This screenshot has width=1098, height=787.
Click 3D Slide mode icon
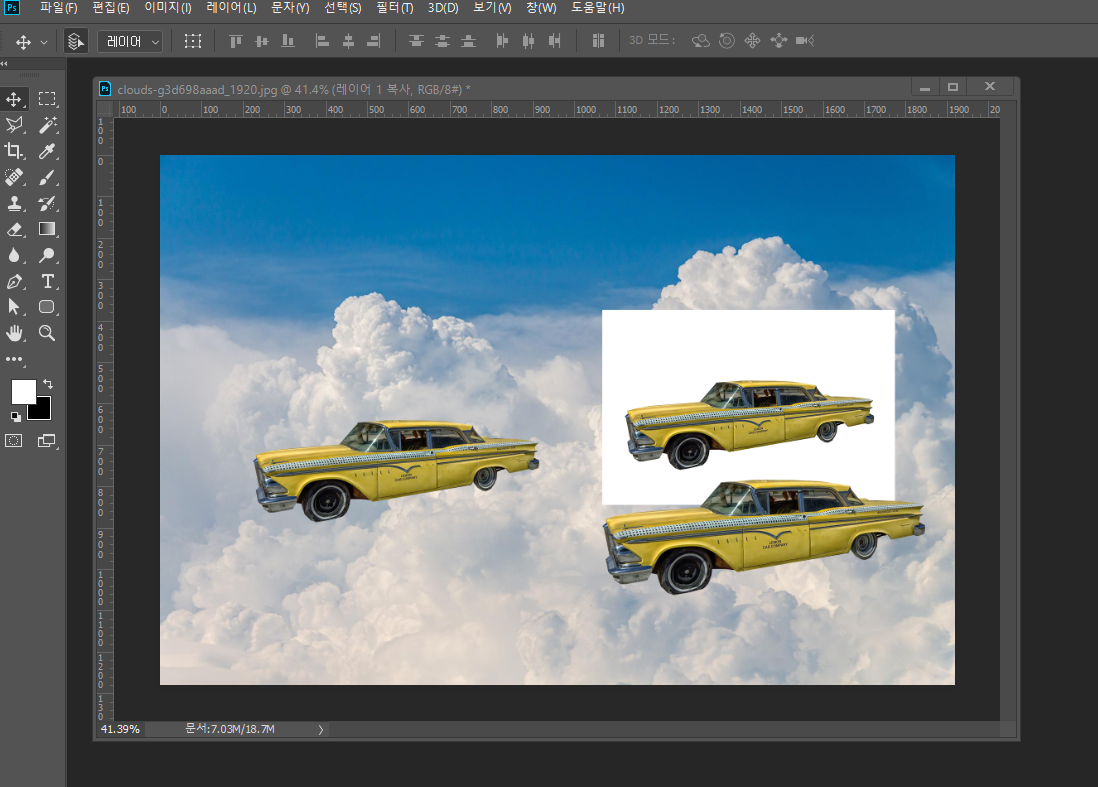(x=779, y=41)
